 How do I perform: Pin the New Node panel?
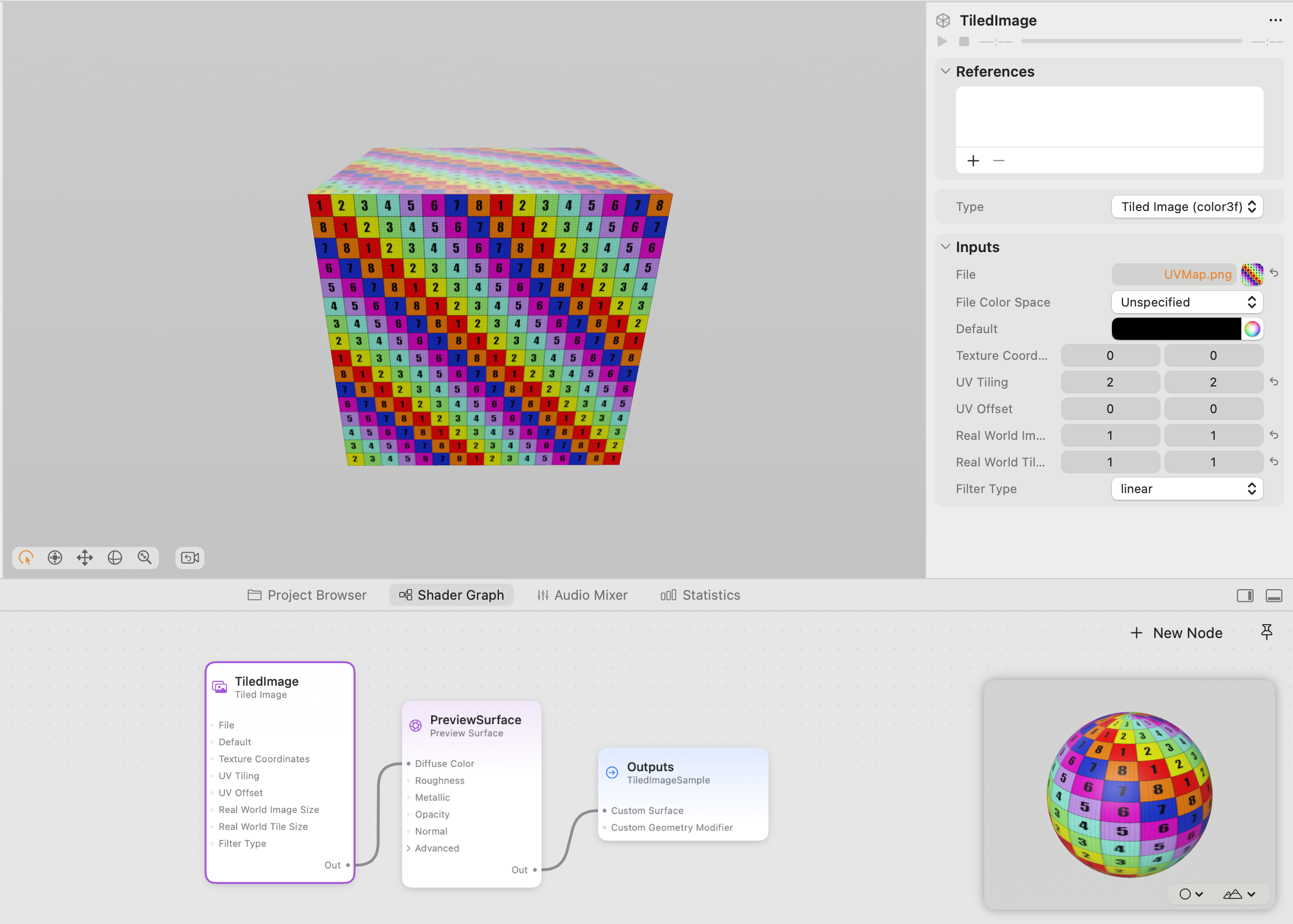pos(1267,632)
